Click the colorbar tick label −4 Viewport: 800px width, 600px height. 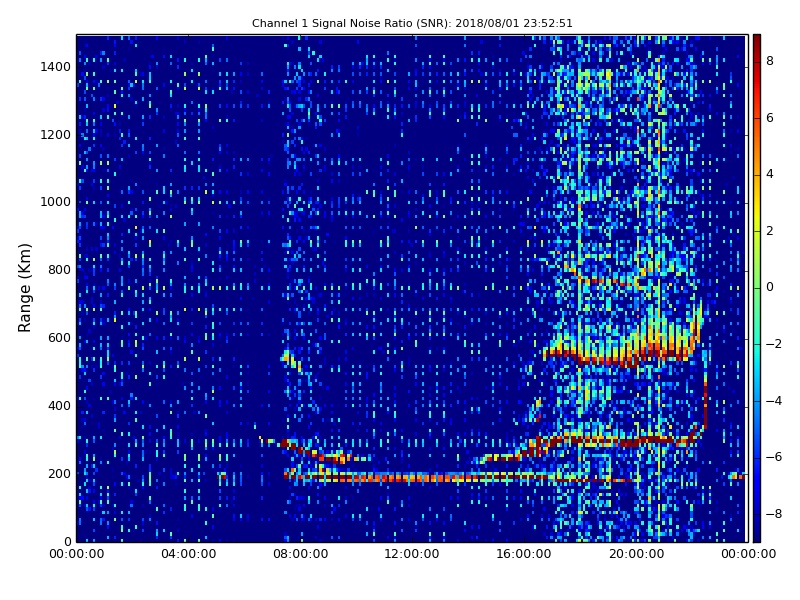click(x=774, y=401)
